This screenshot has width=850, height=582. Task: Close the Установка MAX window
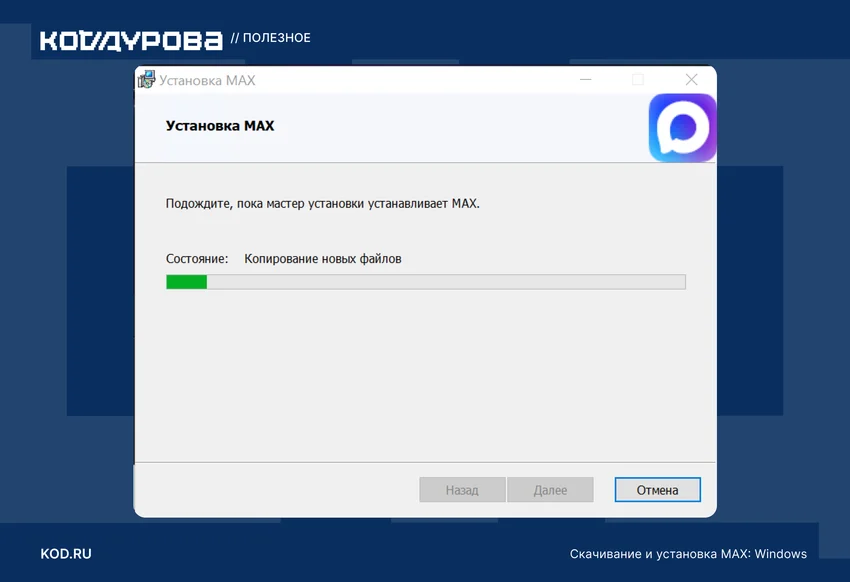click(x=691, y=80)
